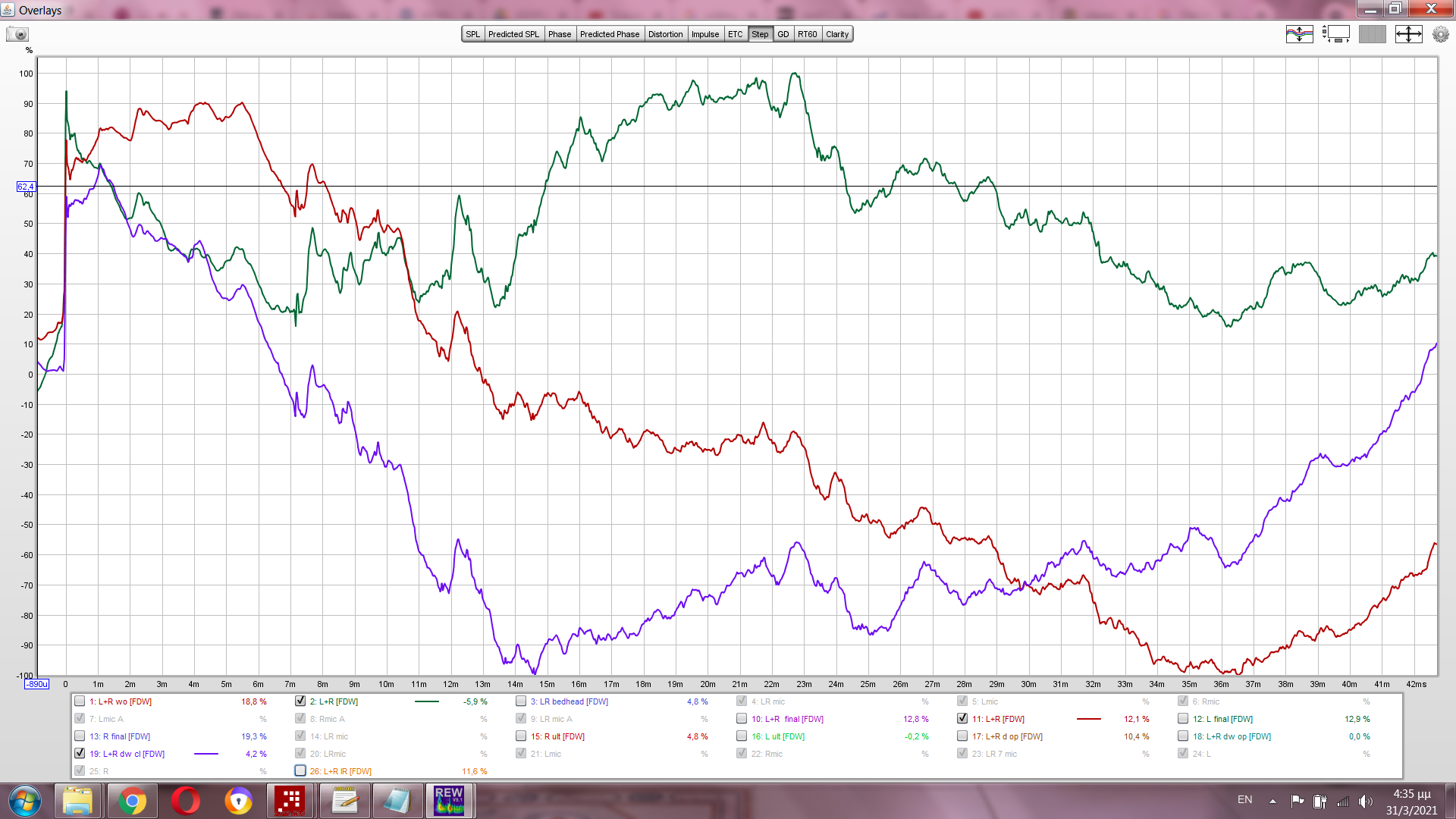Check the 26: L+R IR trace box
The height and width of the screenshot is (819, 1456).
pos(300,771)
